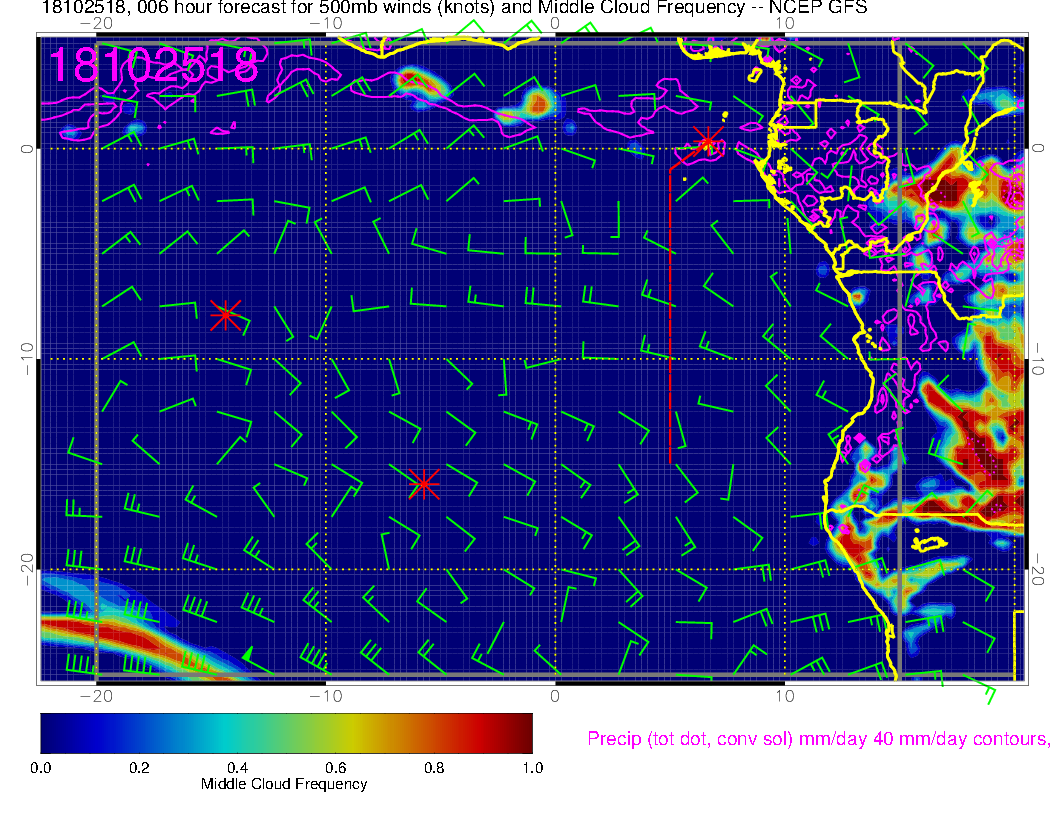Click the red dashed vertical line at 5°E
Screen dimensions: 1056x816
click(x=670, y=320)
